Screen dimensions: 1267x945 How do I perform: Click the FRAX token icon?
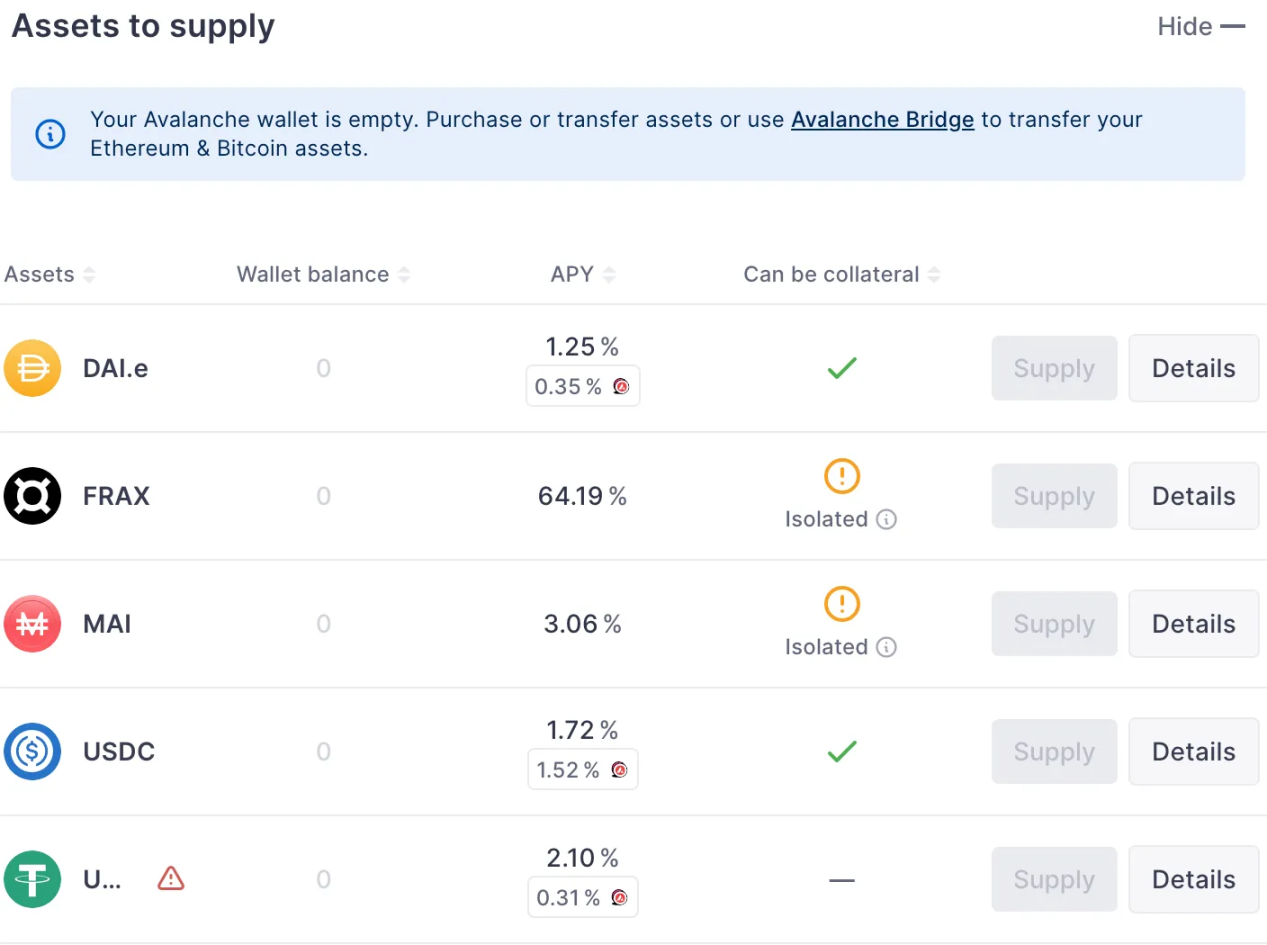tap(33, 496)
